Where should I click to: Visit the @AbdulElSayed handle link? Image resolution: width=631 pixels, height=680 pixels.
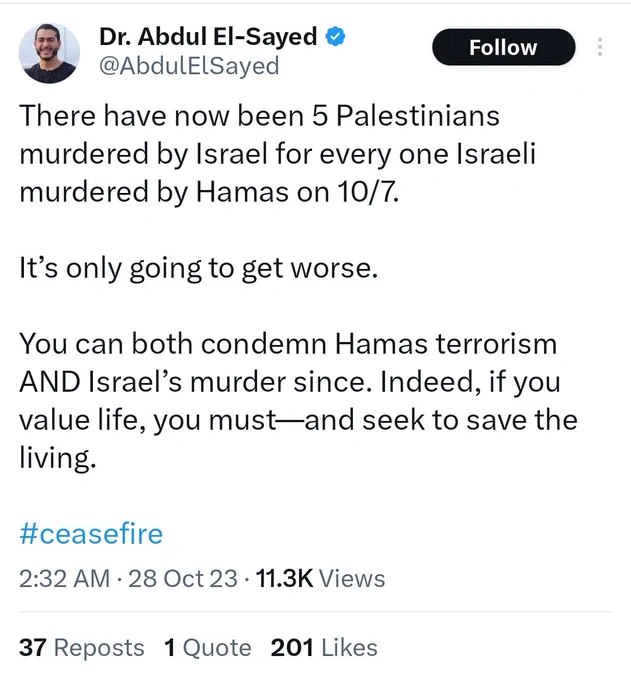tap(189, 66)
